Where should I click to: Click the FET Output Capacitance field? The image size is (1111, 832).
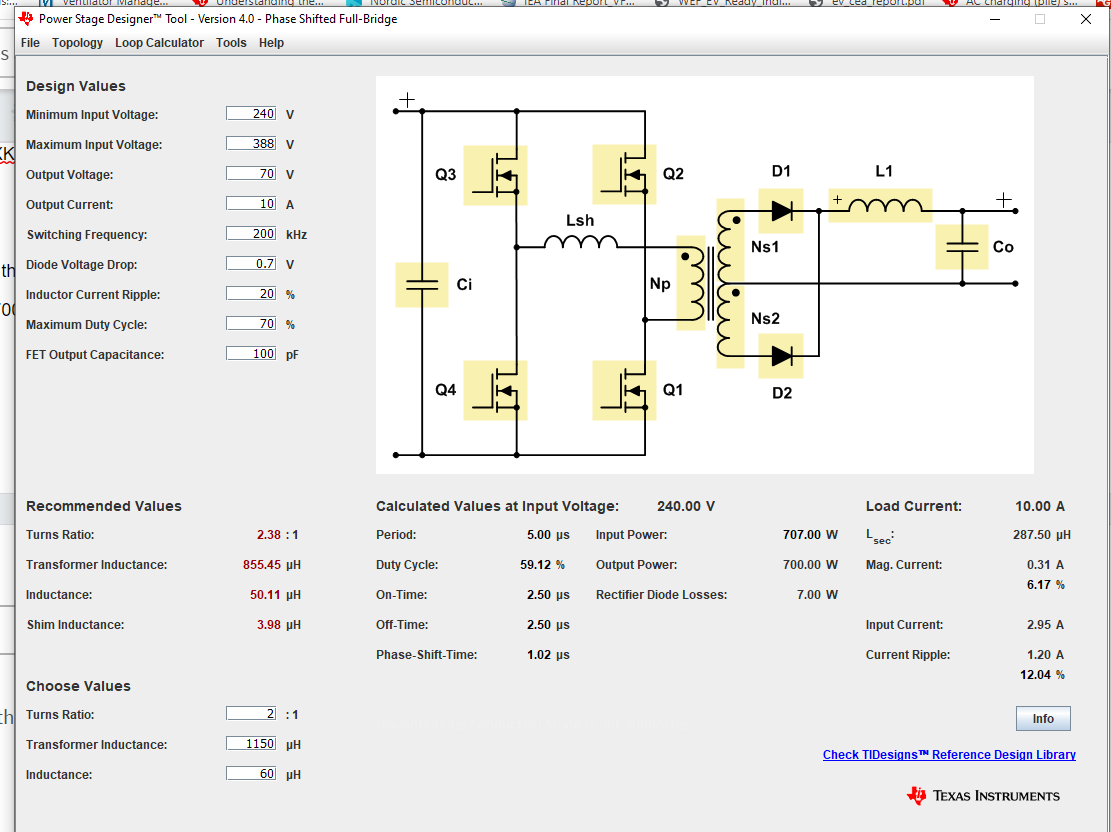(251, 354)
